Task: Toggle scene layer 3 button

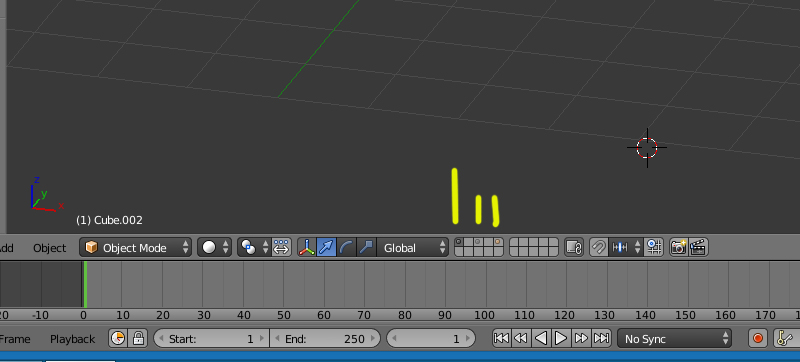Action: click(478, 243)
